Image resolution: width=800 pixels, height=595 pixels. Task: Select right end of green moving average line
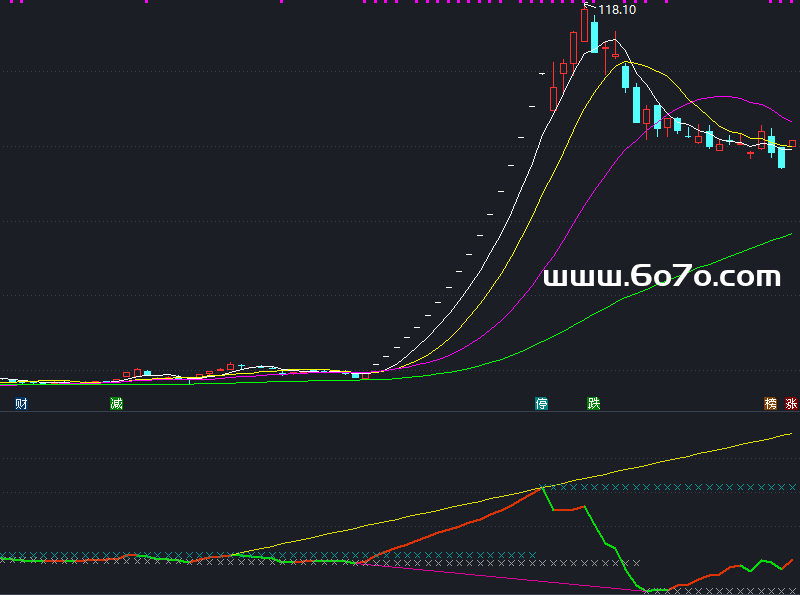[x=791, y=234]
